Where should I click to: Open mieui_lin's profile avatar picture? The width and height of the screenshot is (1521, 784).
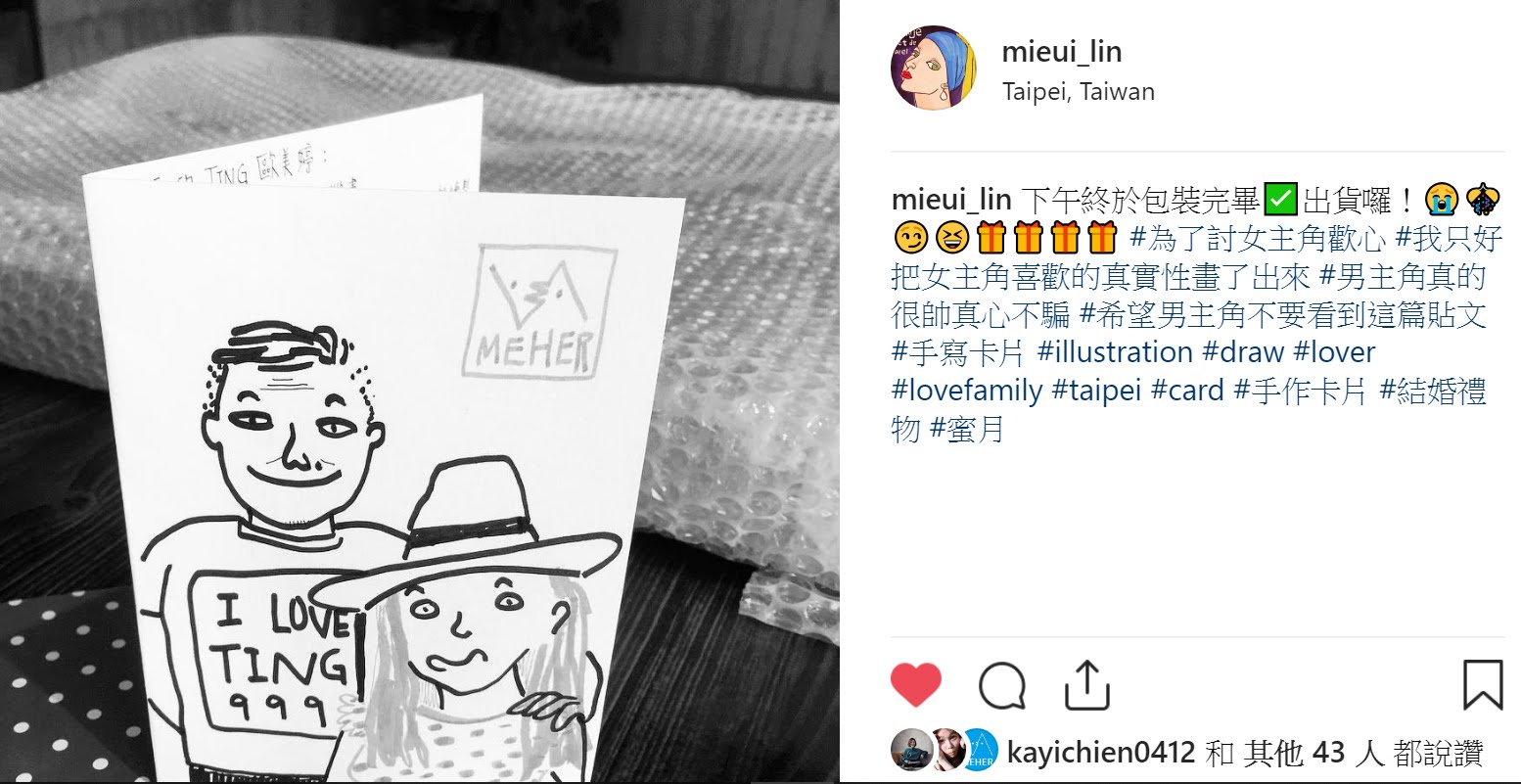934,68
